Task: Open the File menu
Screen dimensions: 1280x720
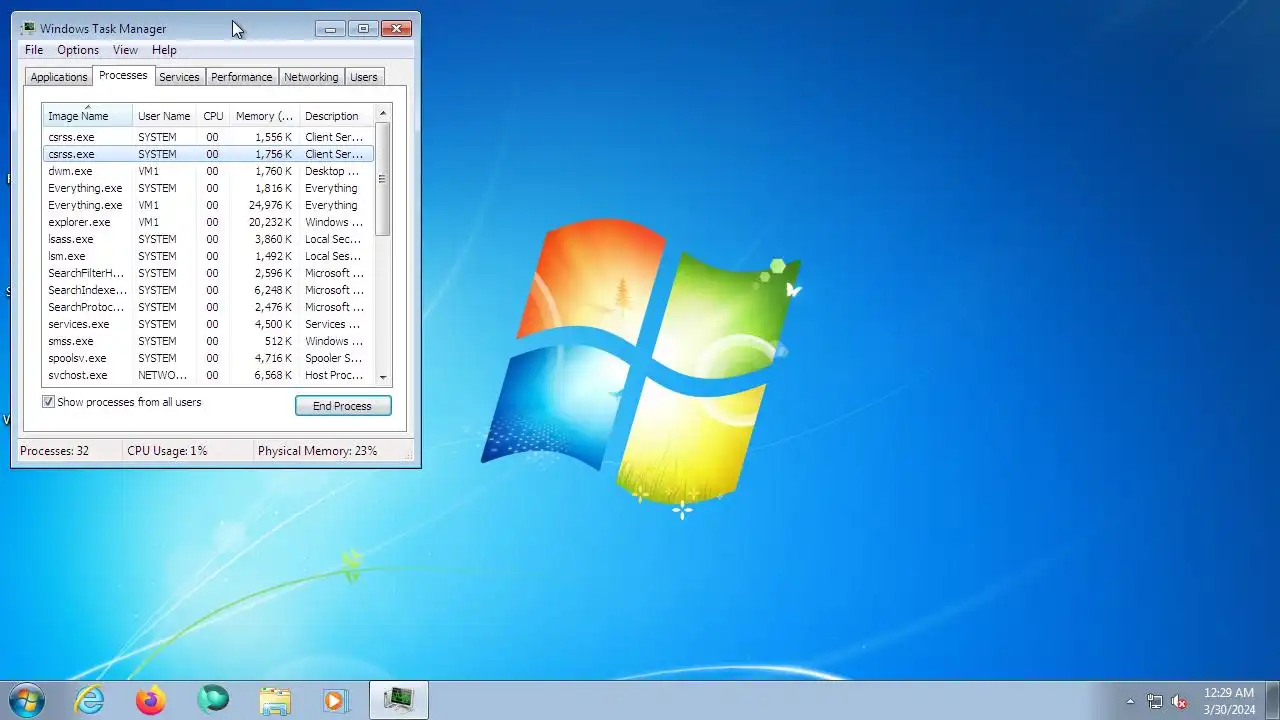Action: coord(34,50)
